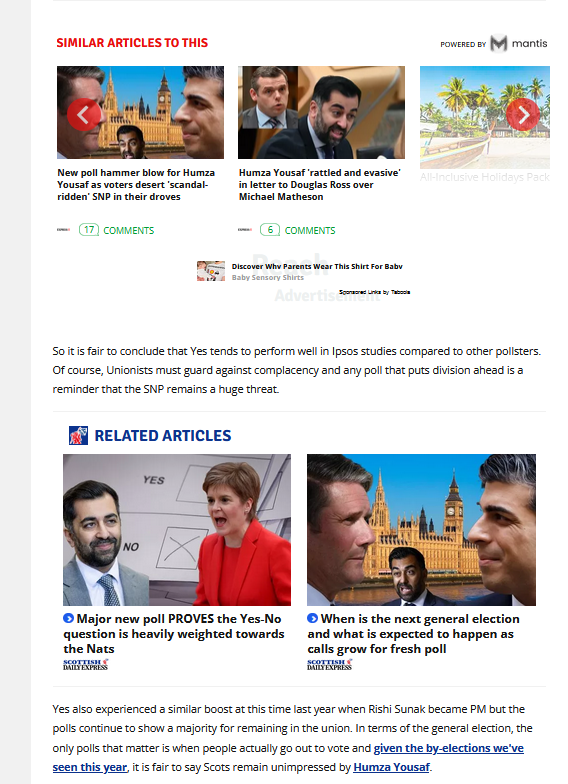568x784 pixels.
Task: Click the red previous carousel arrow
Action: click(x=84, y=114)
